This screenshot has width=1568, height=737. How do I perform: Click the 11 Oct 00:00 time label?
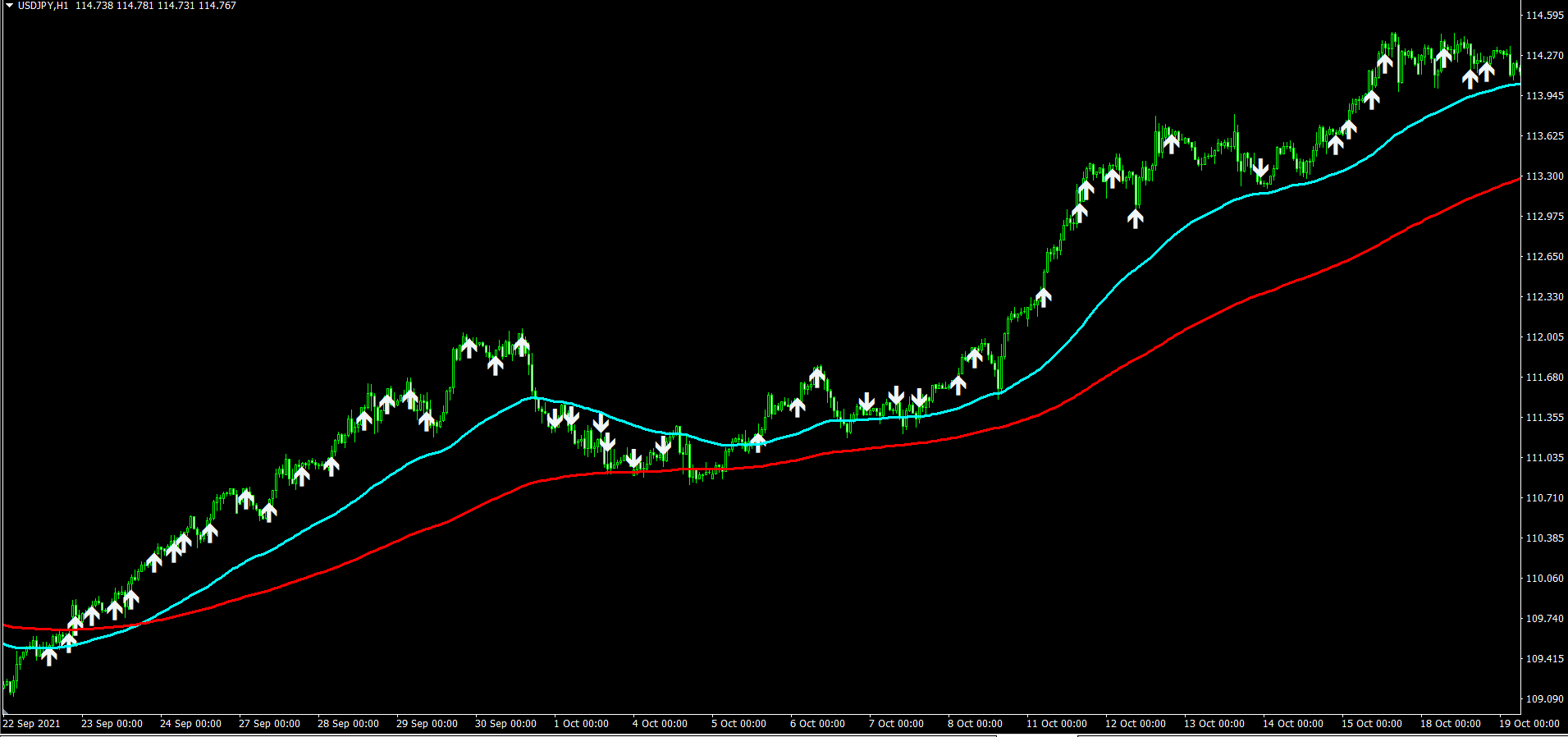click(1057, 724)
